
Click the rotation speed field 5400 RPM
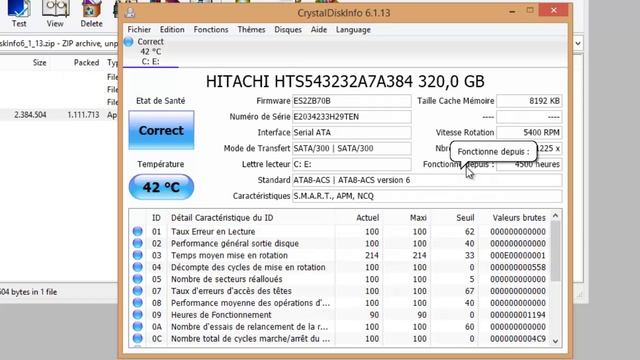(529, 133)
